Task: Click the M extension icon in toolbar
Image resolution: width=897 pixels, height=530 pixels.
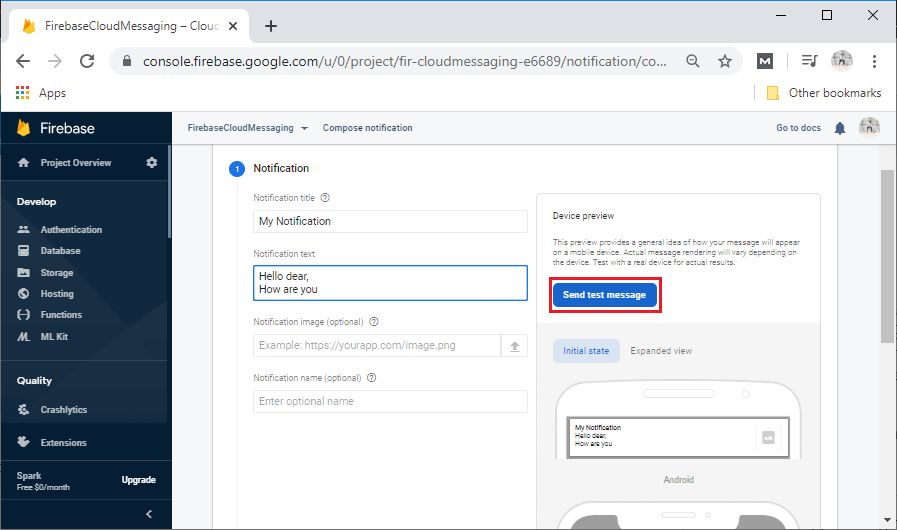Action: pos(765,61)
